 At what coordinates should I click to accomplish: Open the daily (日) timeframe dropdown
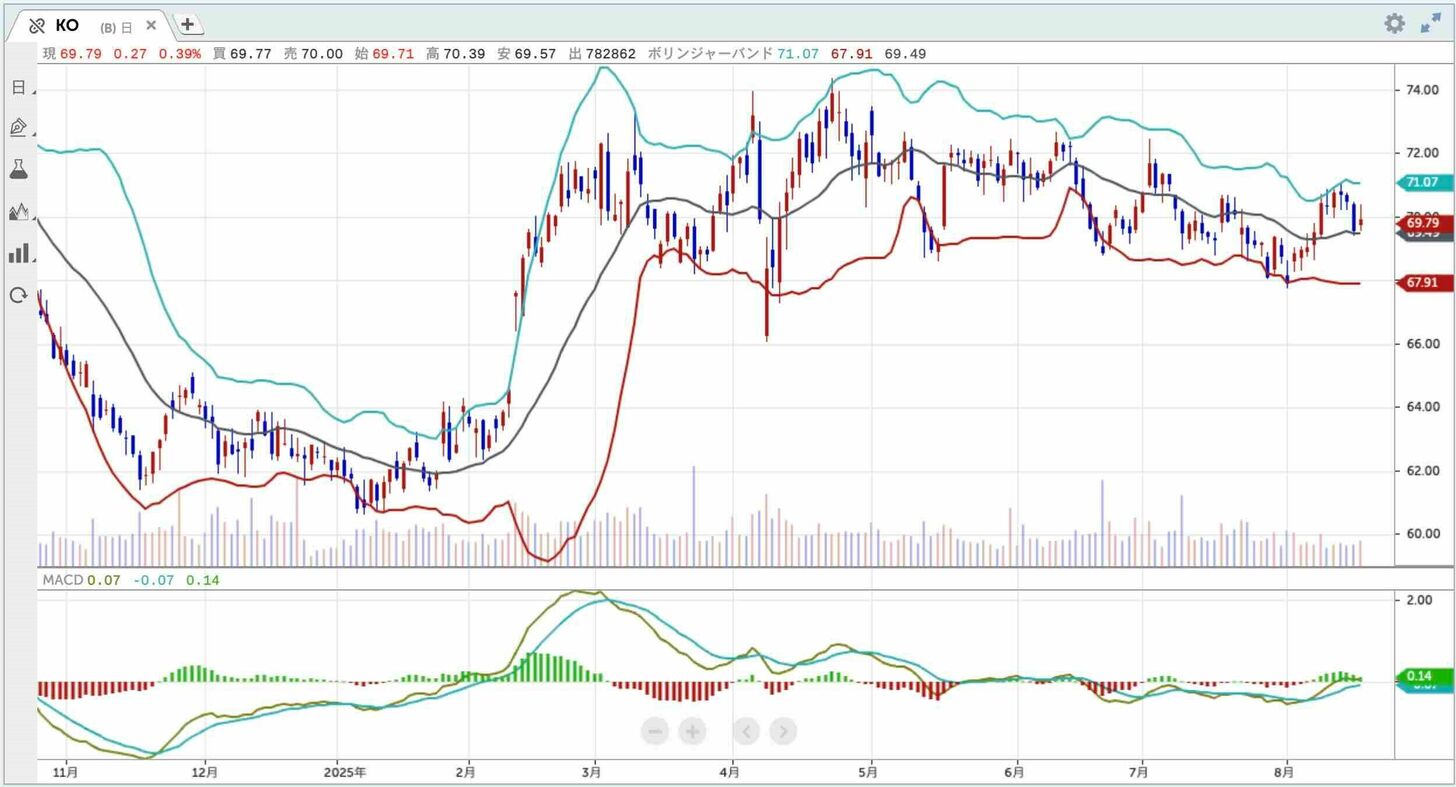click(19, 87)
